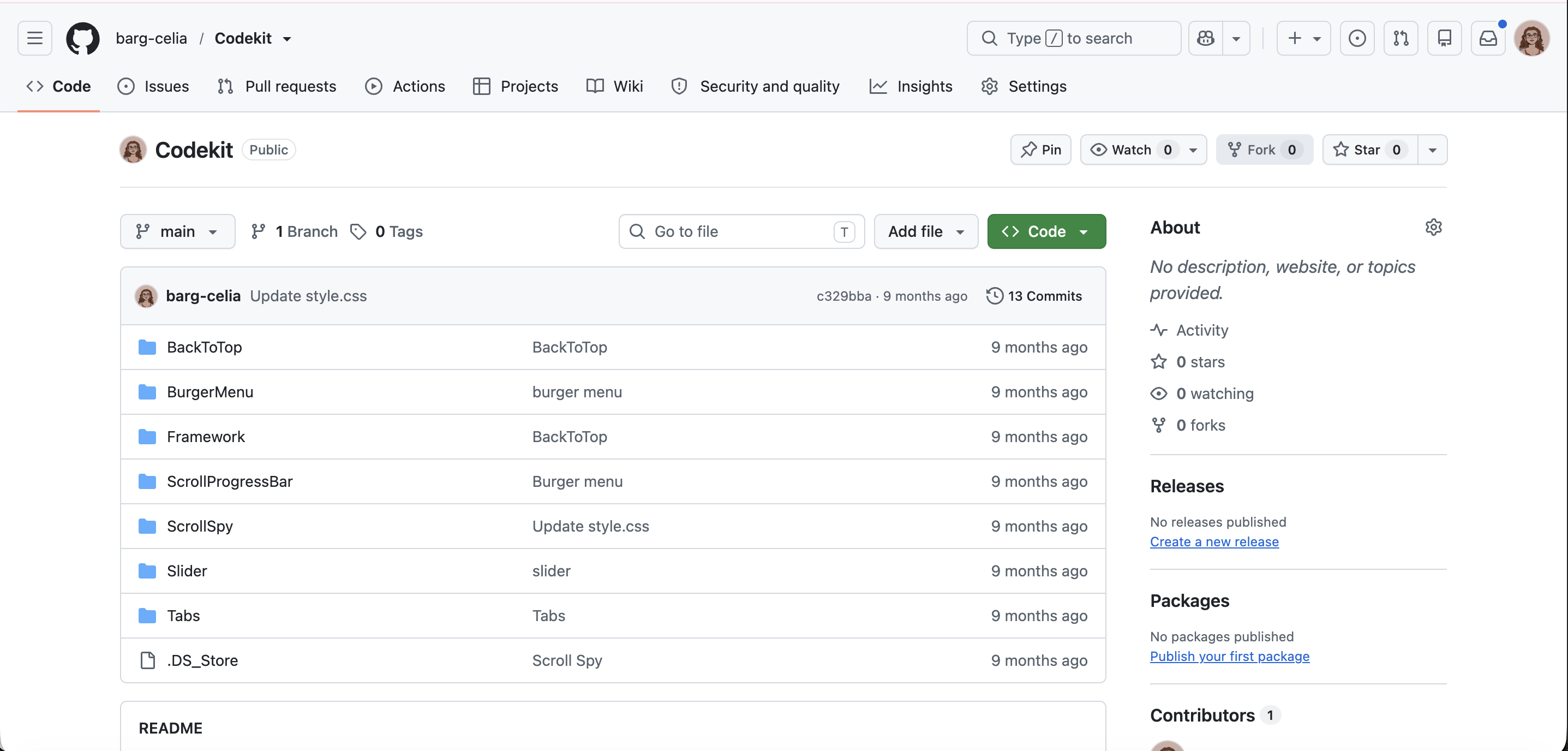Expand the create new plus dropdown
The image size is (1568, 751).
coord(1303,38)
